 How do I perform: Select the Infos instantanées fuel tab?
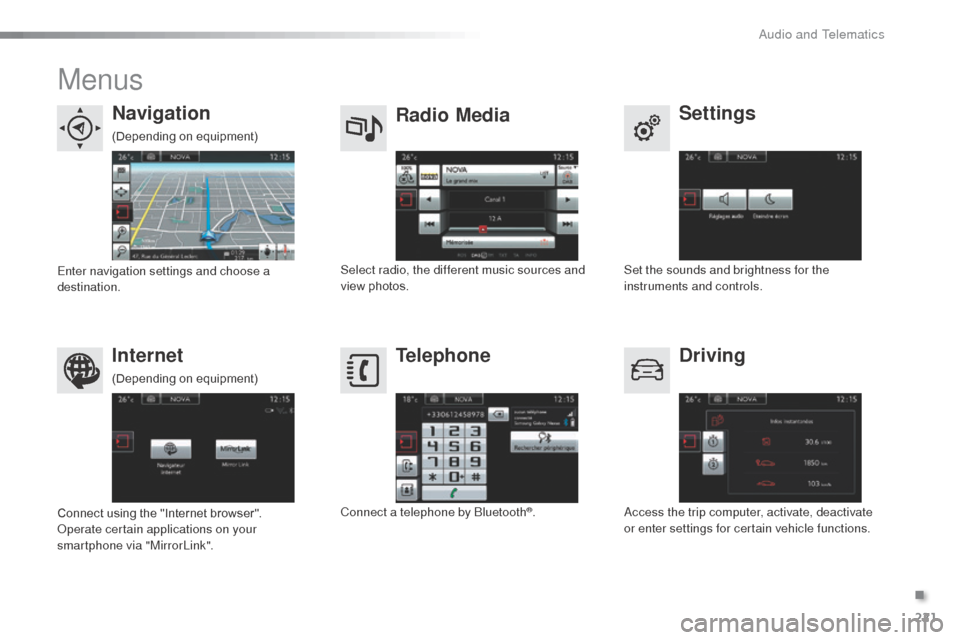click(718, 421)
